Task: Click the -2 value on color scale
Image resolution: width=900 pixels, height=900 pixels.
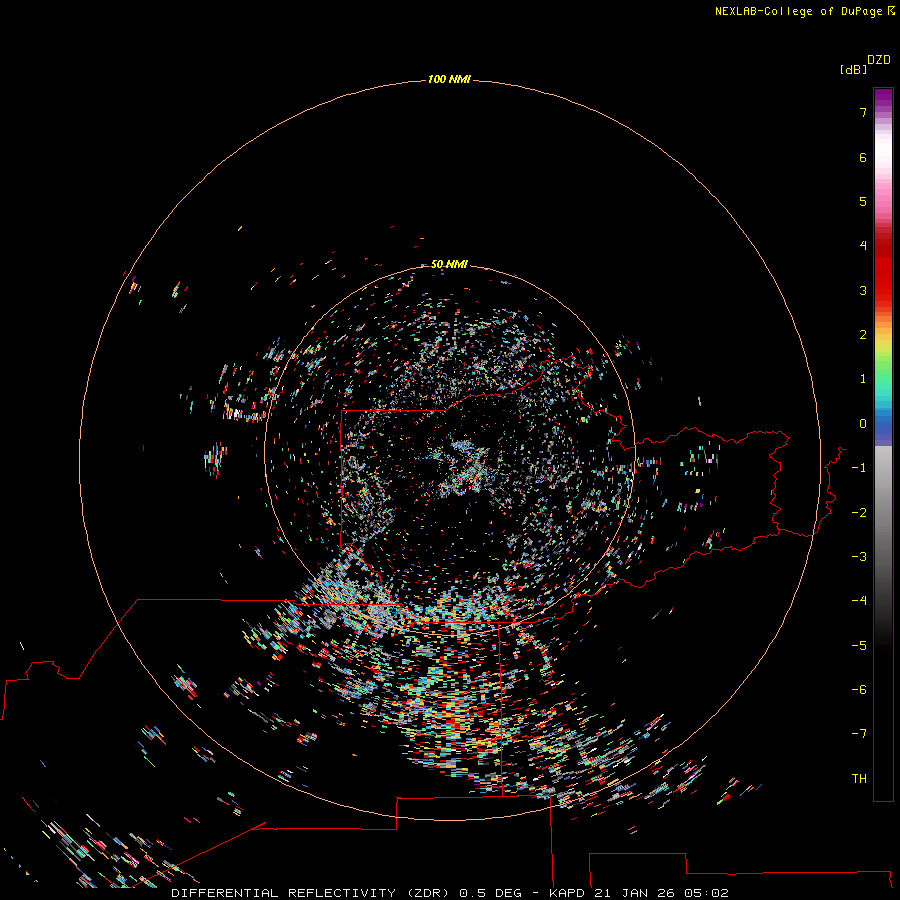Action: pyautogui.click(x=859, y=513)
